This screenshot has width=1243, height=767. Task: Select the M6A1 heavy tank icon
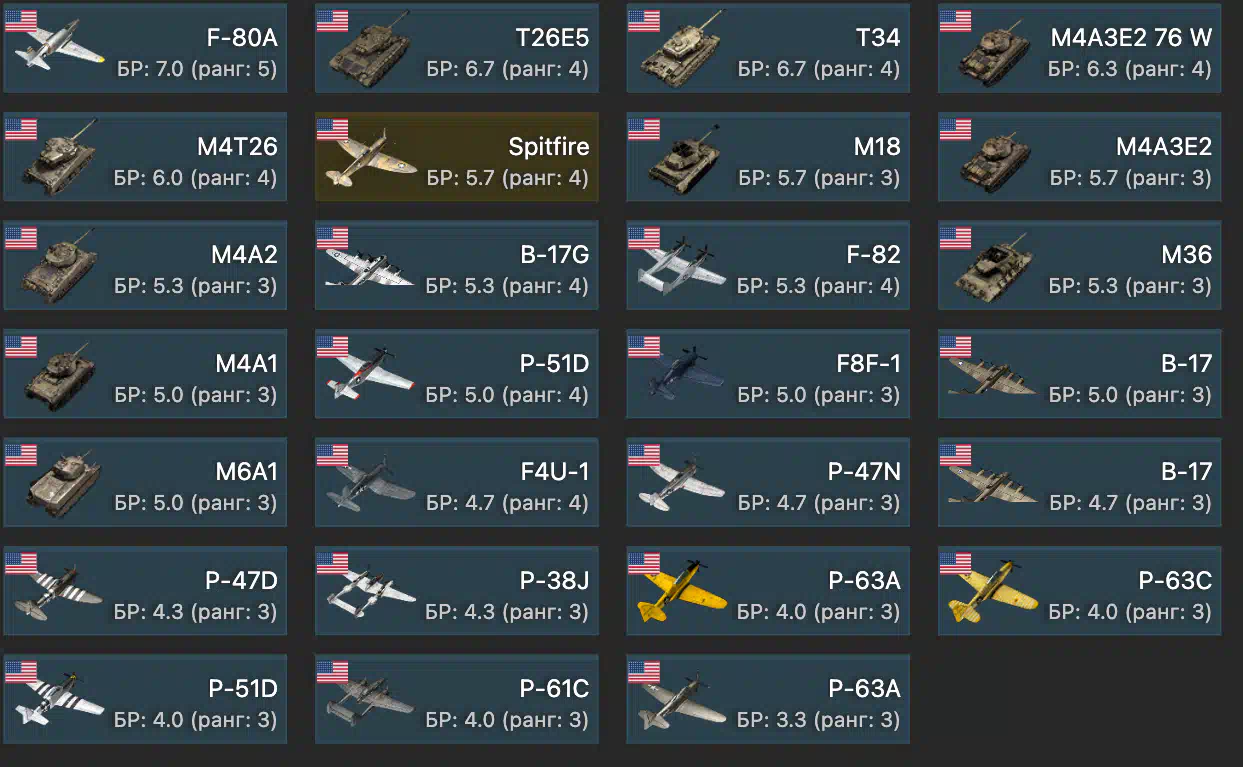pyautogui.click(x=62, y=484)
